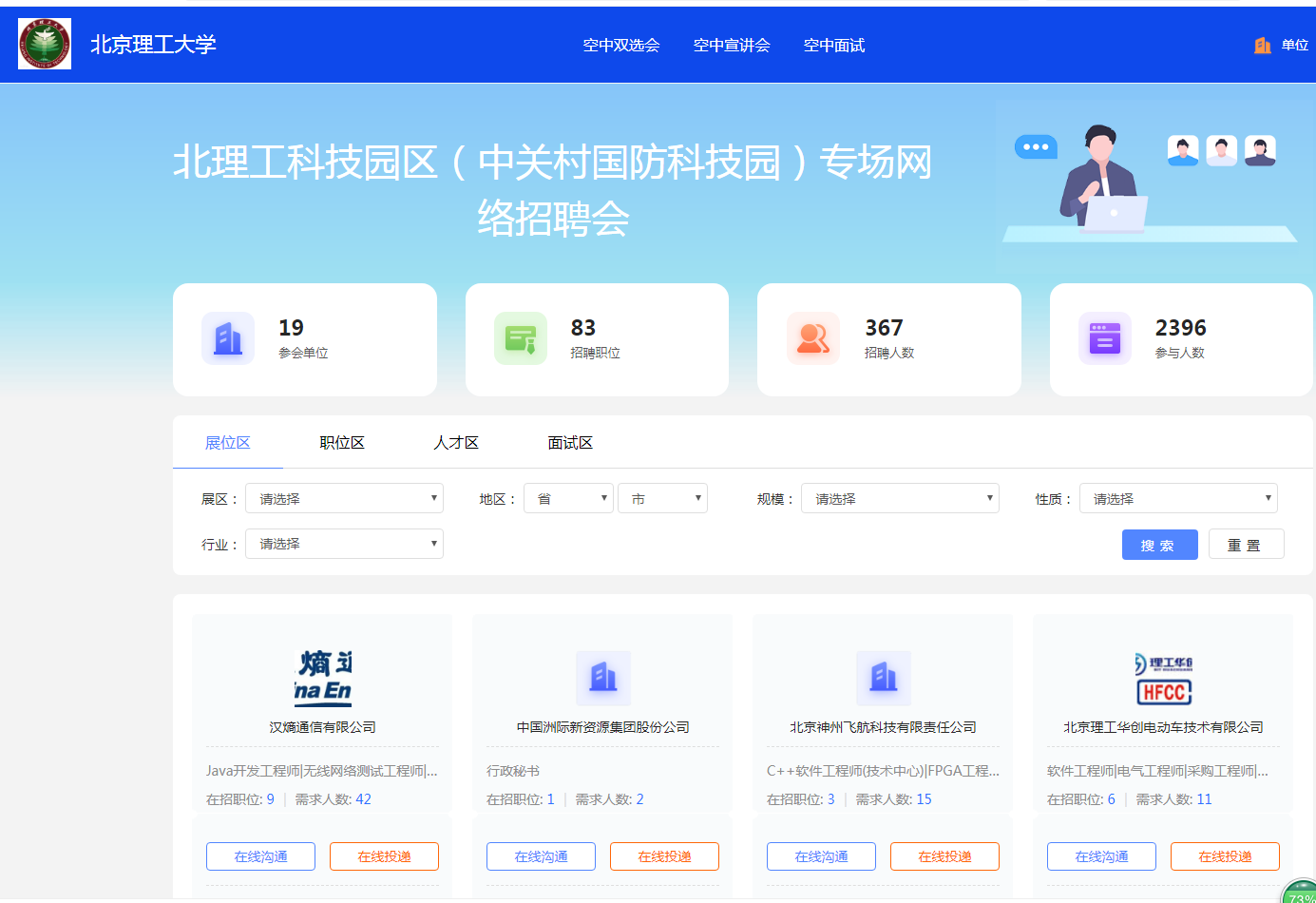Switch to the 人才区 tab
Viewport: 1316px width, 903px height.
click(456, 443)
